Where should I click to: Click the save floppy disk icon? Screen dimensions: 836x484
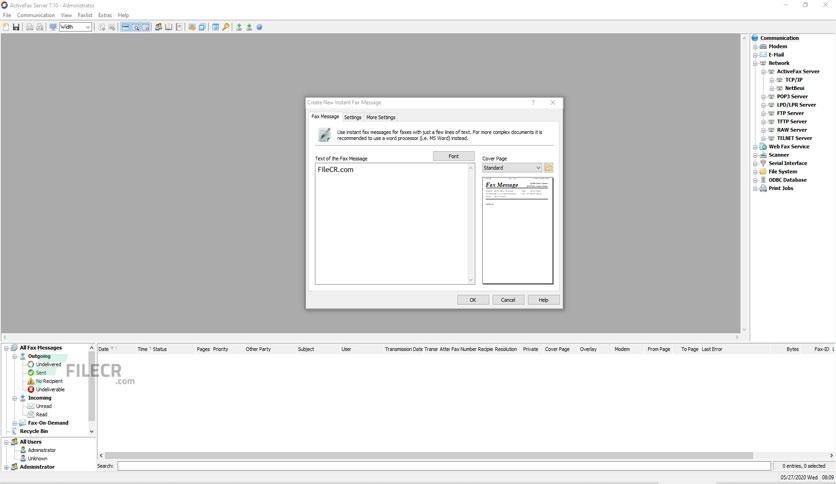[x=16, y=27]
